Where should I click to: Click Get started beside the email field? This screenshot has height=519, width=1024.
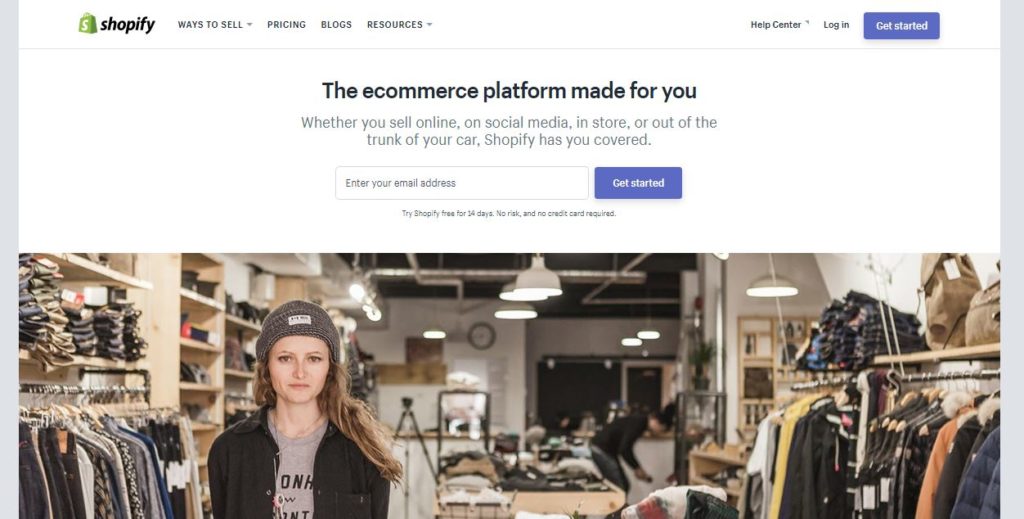coord(638,183)
